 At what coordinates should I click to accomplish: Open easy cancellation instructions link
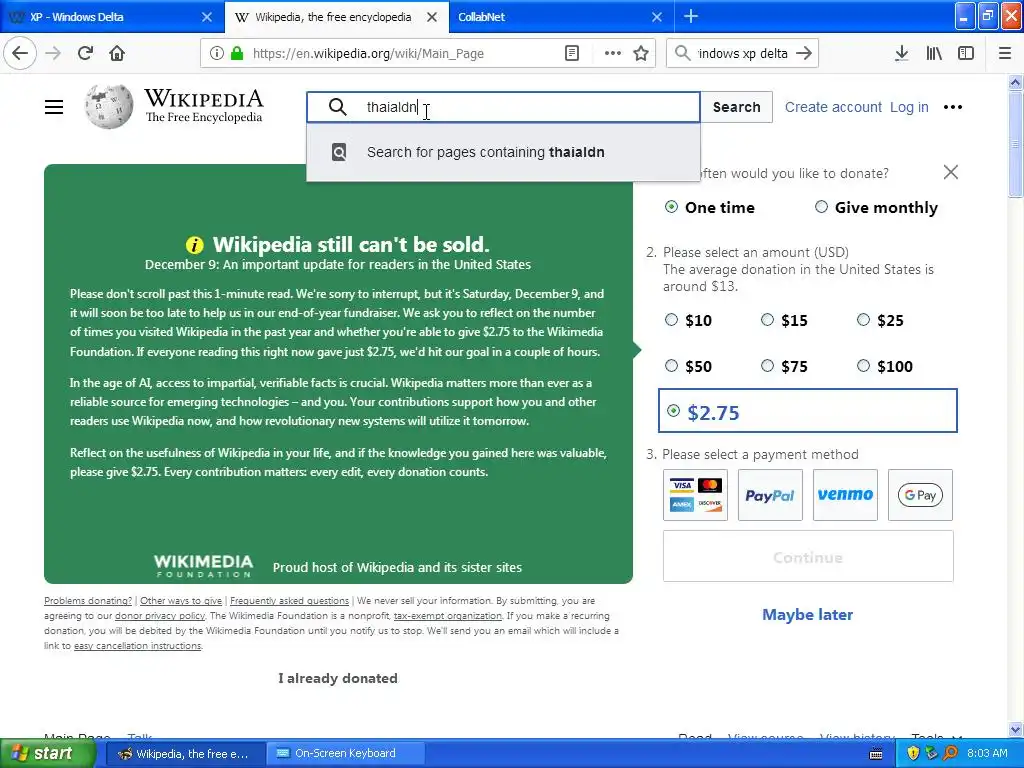[x=137, y=645]
